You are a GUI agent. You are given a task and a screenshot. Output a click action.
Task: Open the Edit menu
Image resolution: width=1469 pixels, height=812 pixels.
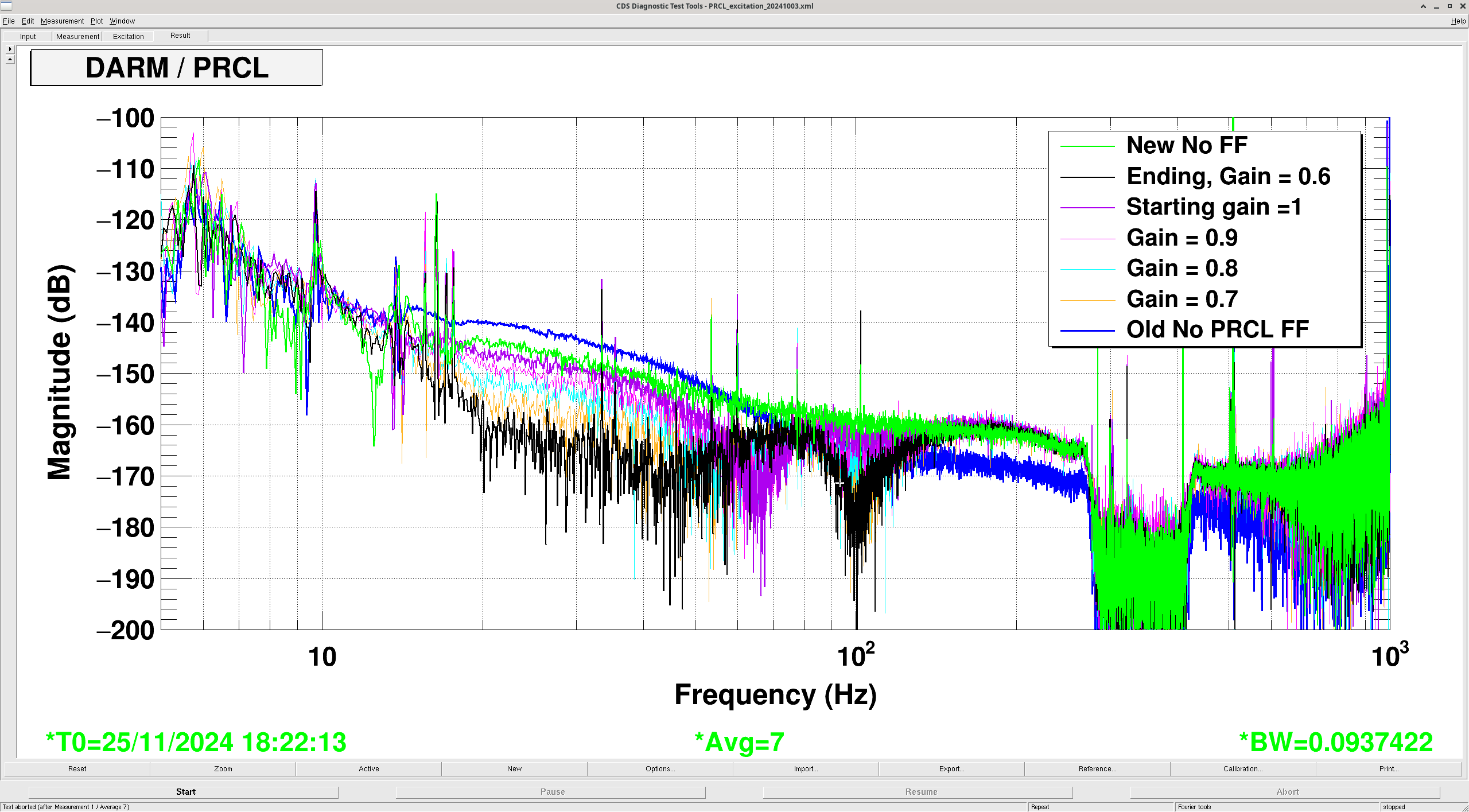pos(28,21)
